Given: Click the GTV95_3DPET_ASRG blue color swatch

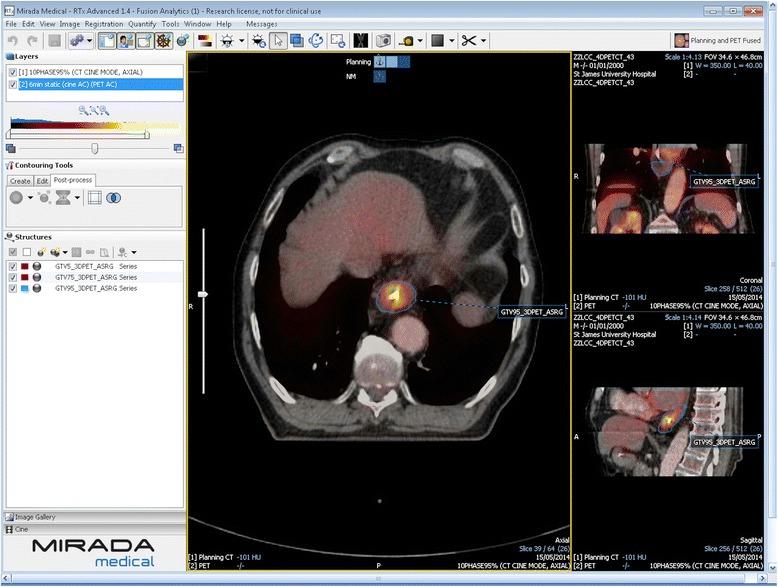Looking at the screenshot, I should point(25,288).
